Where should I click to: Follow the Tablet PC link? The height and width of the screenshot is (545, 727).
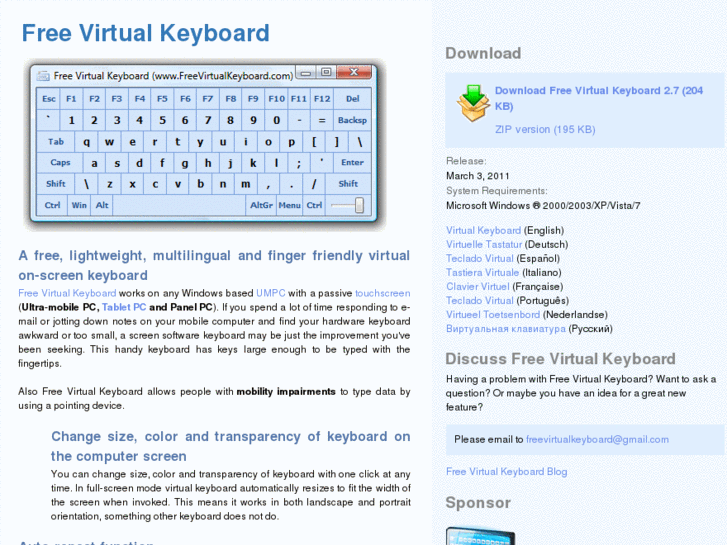tap(124, 307)
